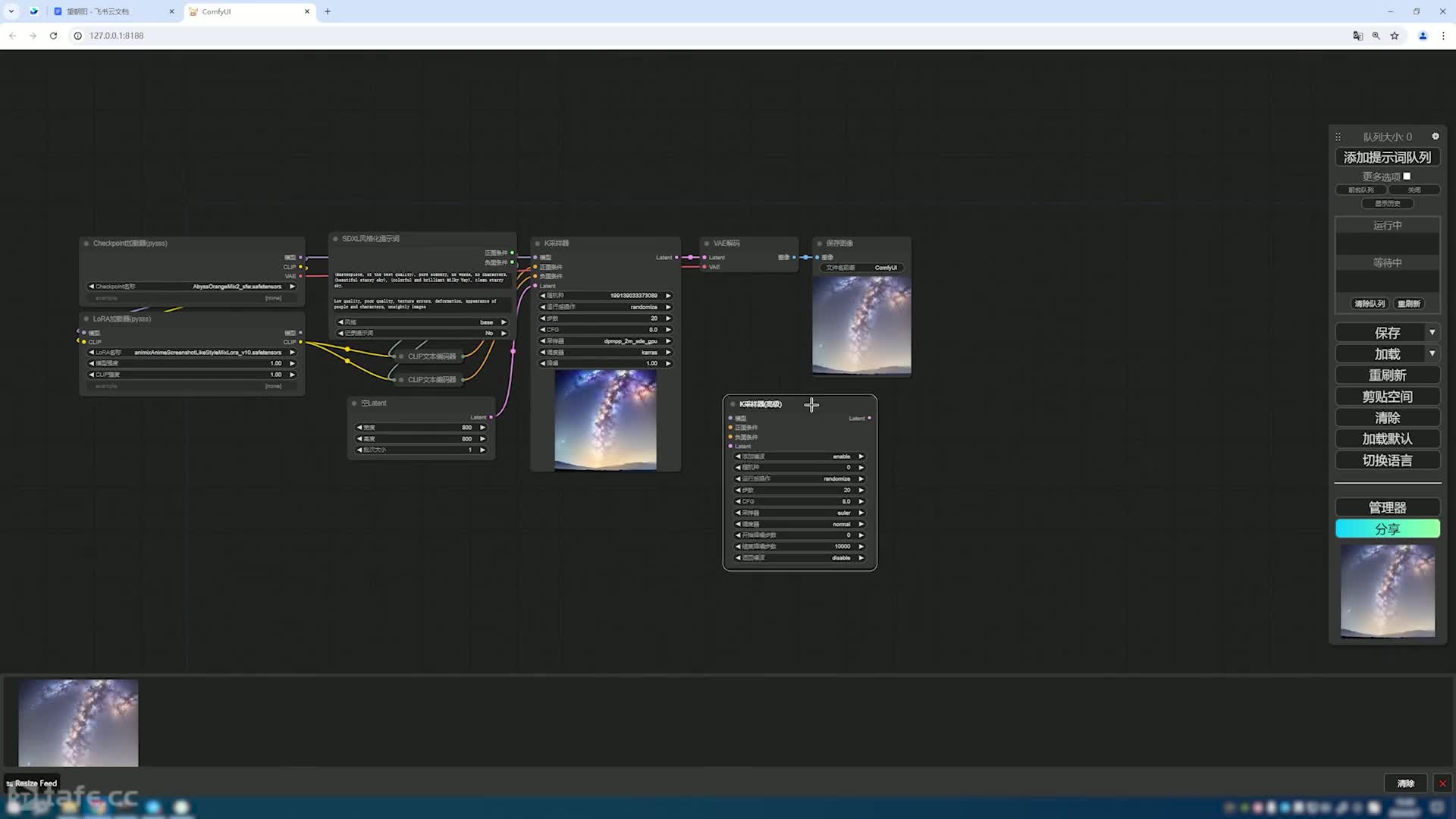Open 剪贴空间 clipspace

1387,397
